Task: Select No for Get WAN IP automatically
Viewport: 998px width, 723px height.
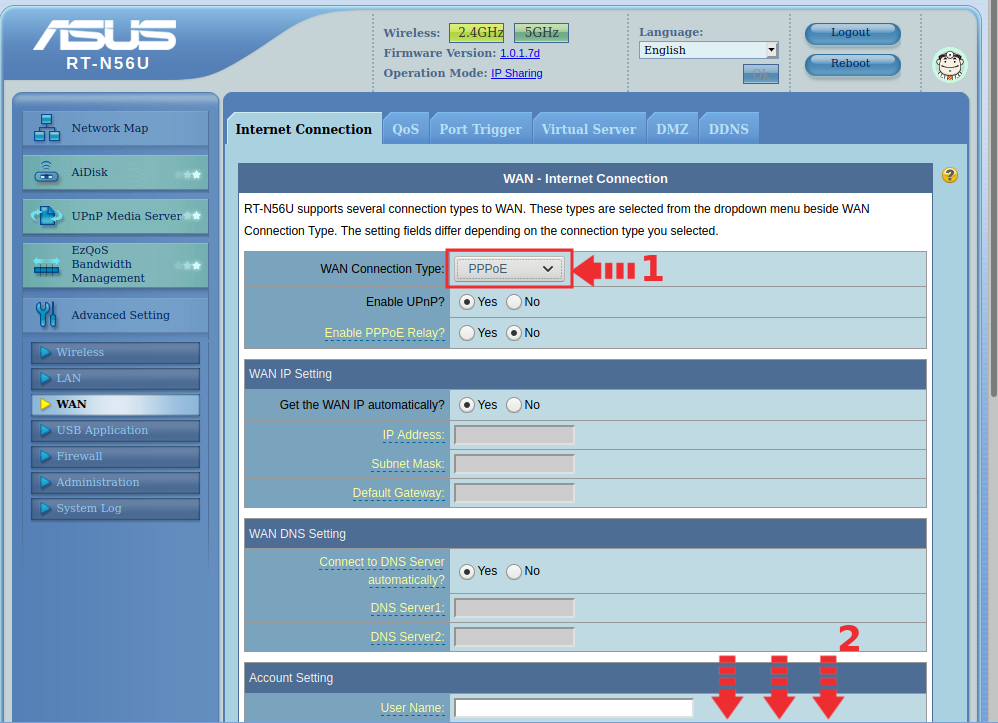Action: 514,405
